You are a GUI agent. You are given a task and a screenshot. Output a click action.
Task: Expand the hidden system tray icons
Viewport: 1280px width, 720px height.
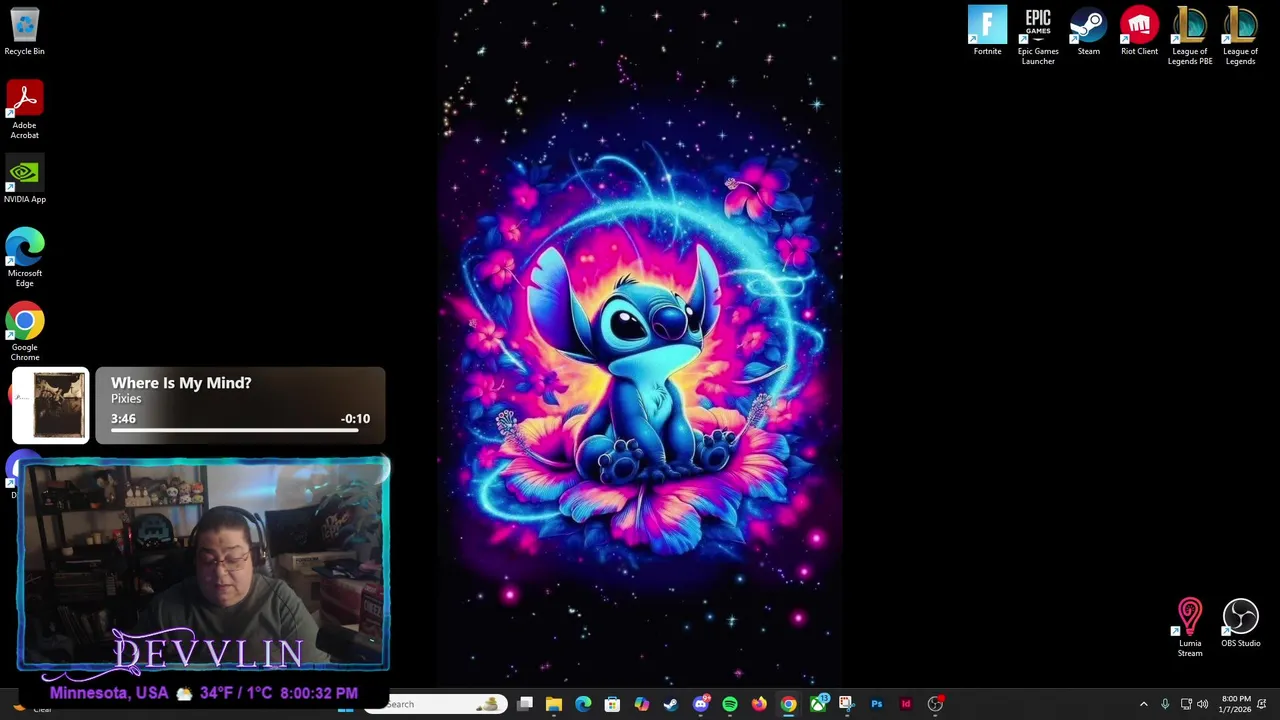pos(1144,704)
